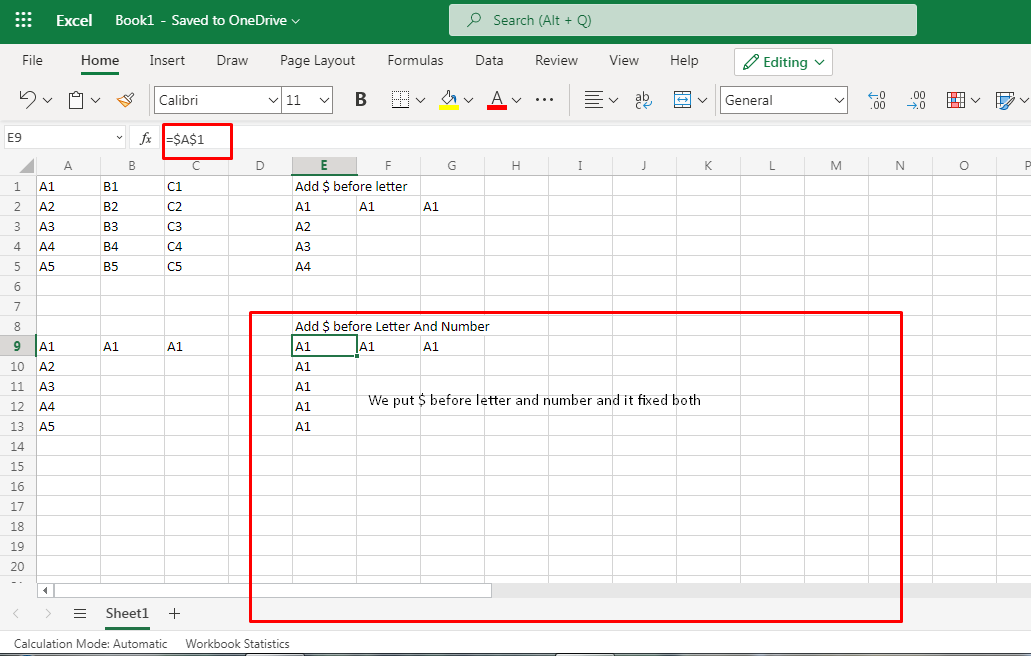Click Increase Decimal icon

click(x=917, y=100)
